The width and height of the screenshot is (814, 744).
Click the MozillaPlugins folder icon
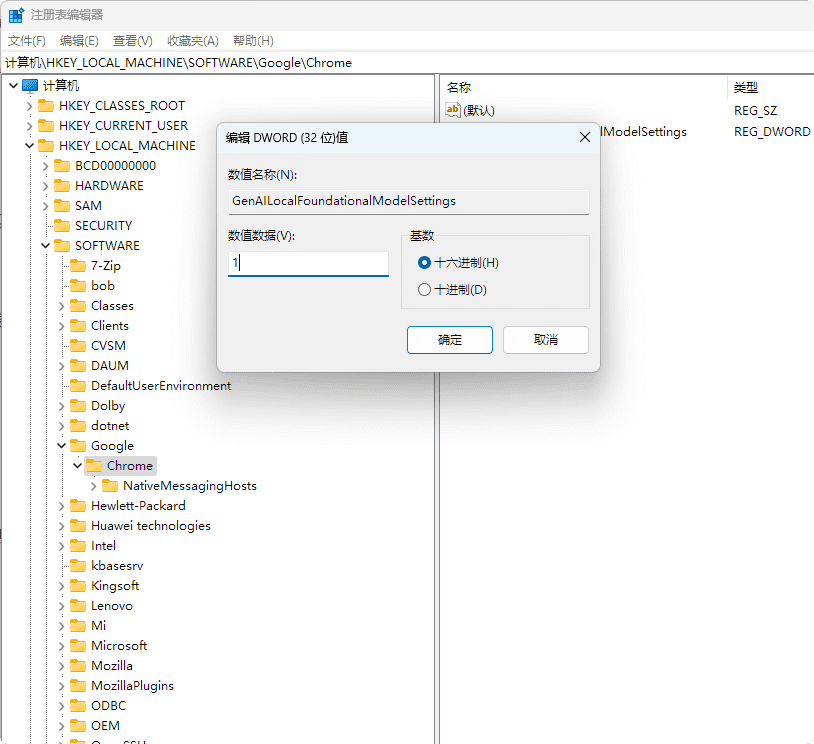coord(78,685)
